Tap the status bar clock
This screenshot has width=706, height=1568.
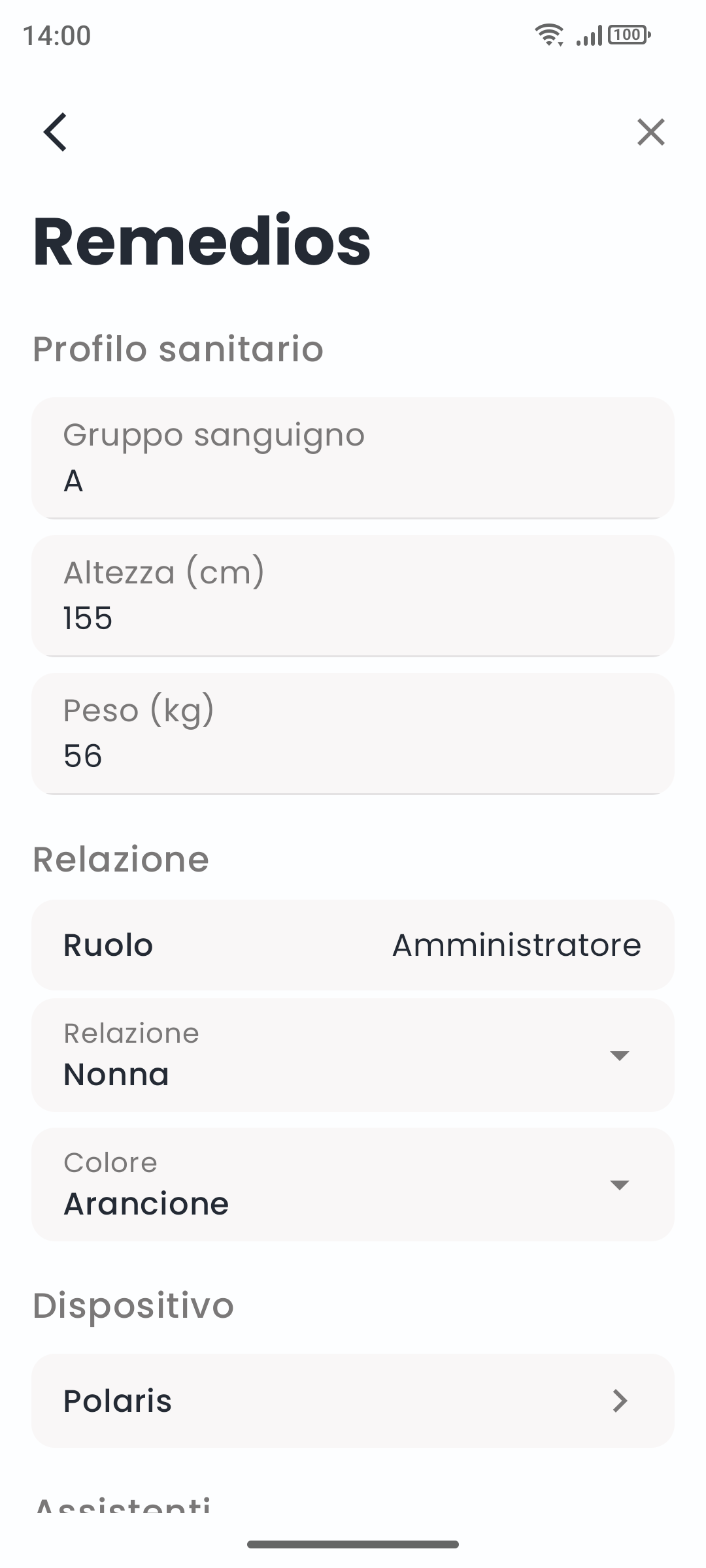coord(57,35)
